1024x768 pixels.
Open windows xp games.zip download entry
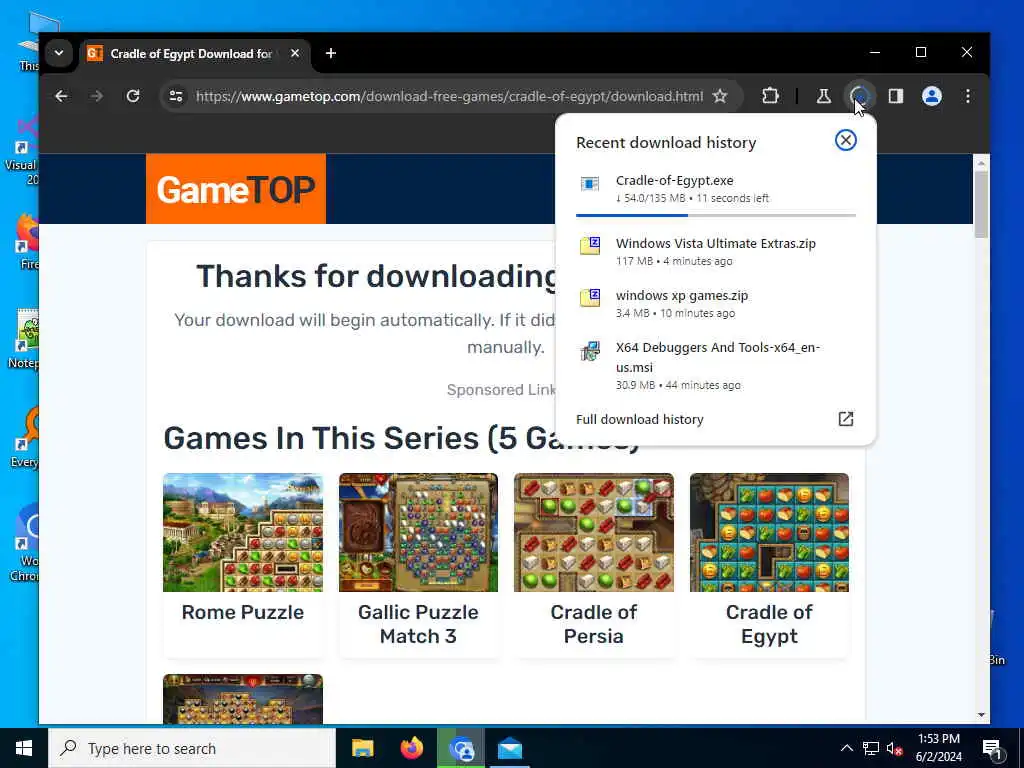pyautogui.click(x=716, y=304)
